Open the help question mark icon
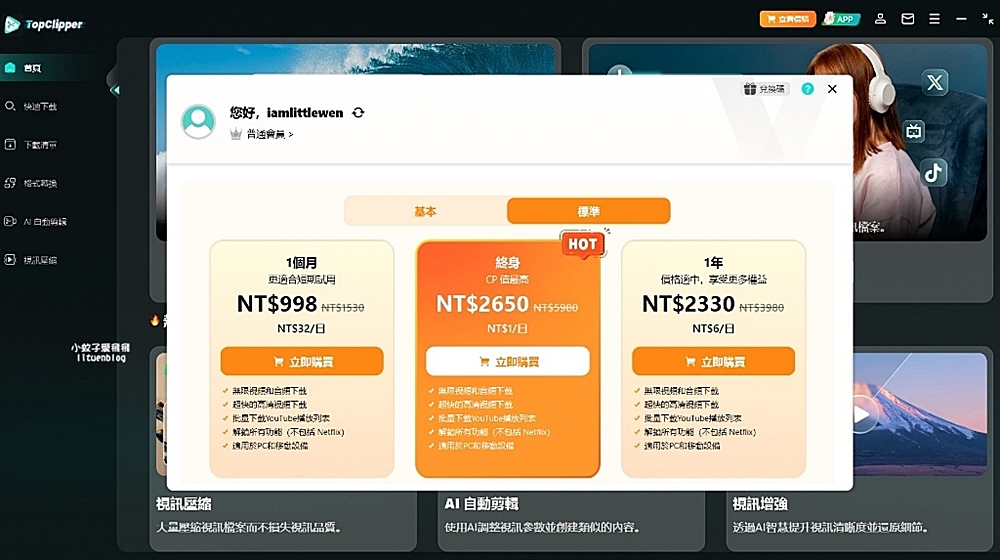The height and width of the screenshot is (560, 1000). click(x=807, y=89)
